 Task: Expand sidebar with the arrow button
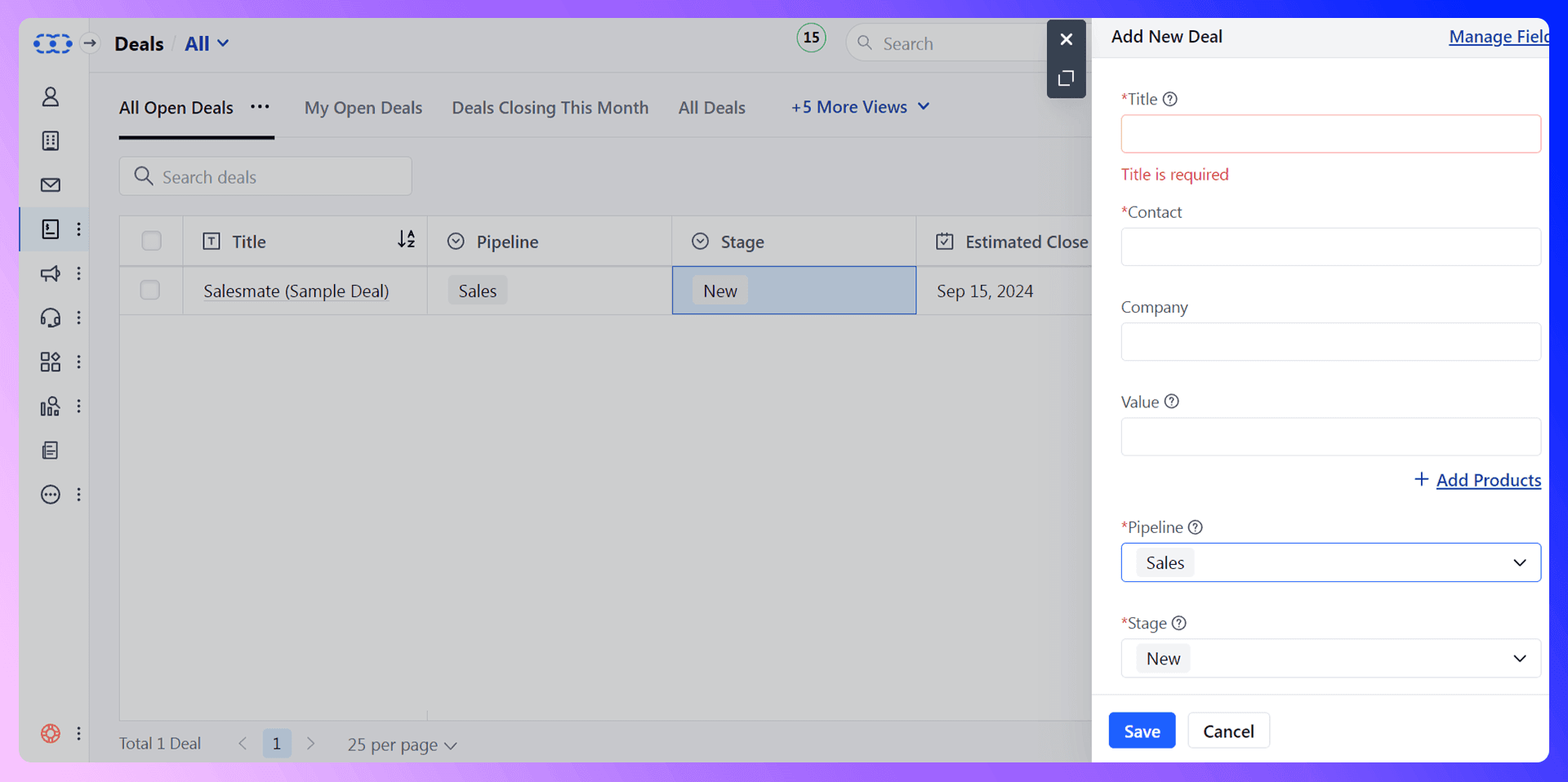(90, 43)
